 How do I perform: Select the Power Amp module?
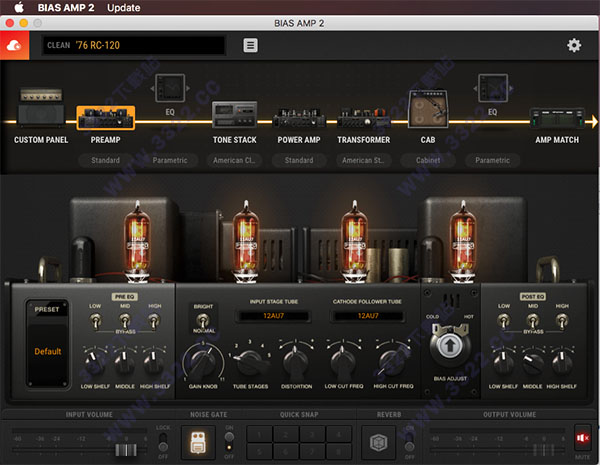pos(299,120)
